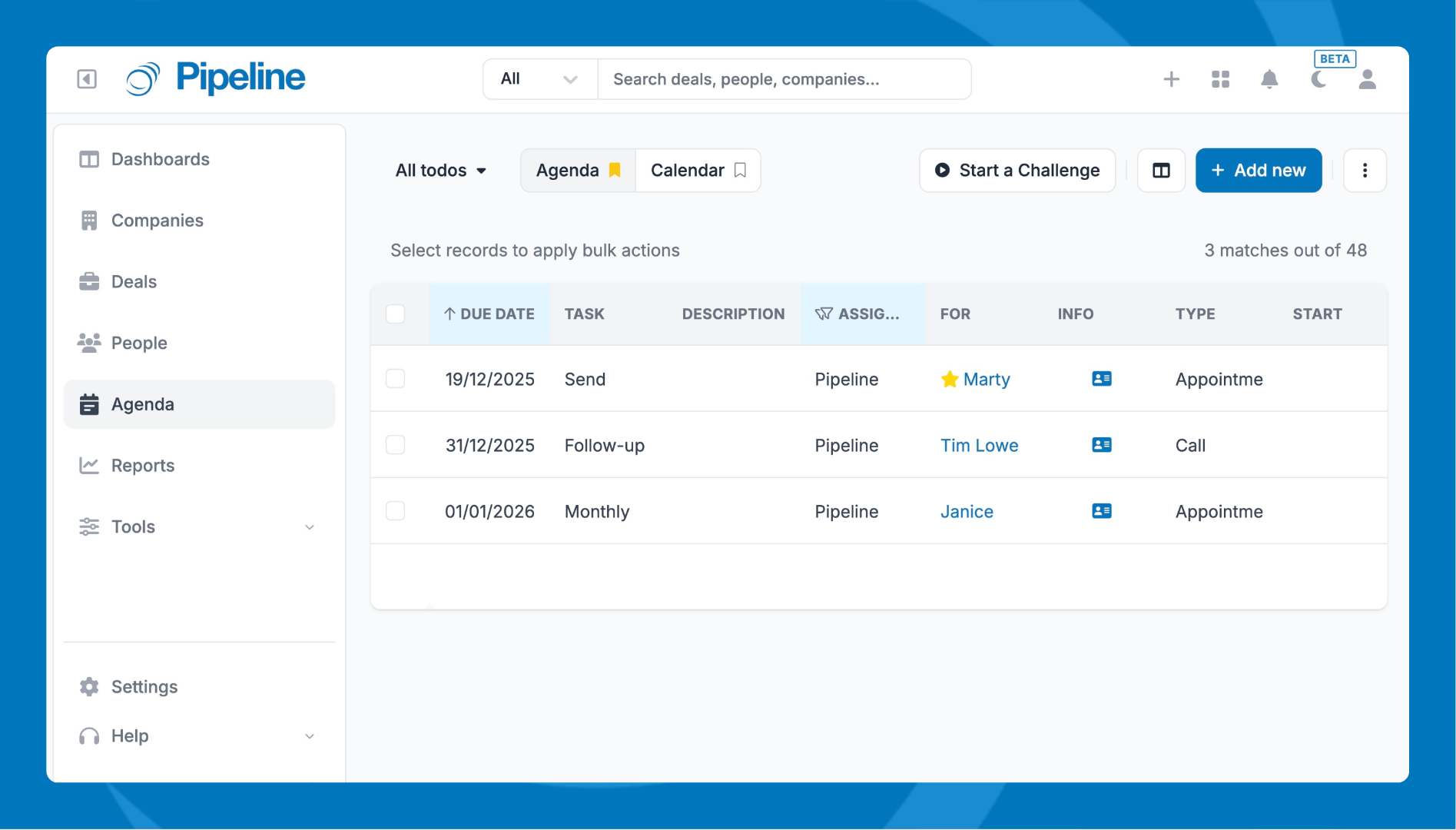
Task: Expand the All todos dropdown
Action: (440, 171)
